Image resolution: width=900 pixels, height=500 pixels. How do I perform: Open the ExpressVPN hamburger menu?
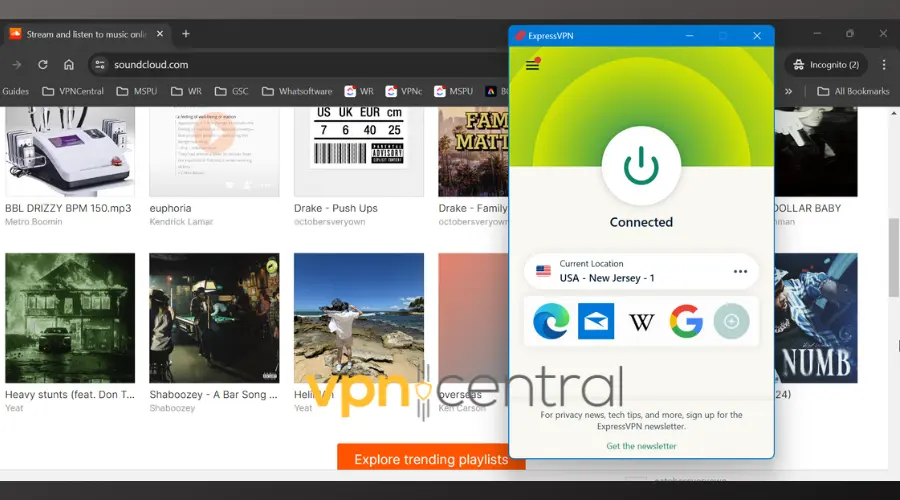point(532,65)
